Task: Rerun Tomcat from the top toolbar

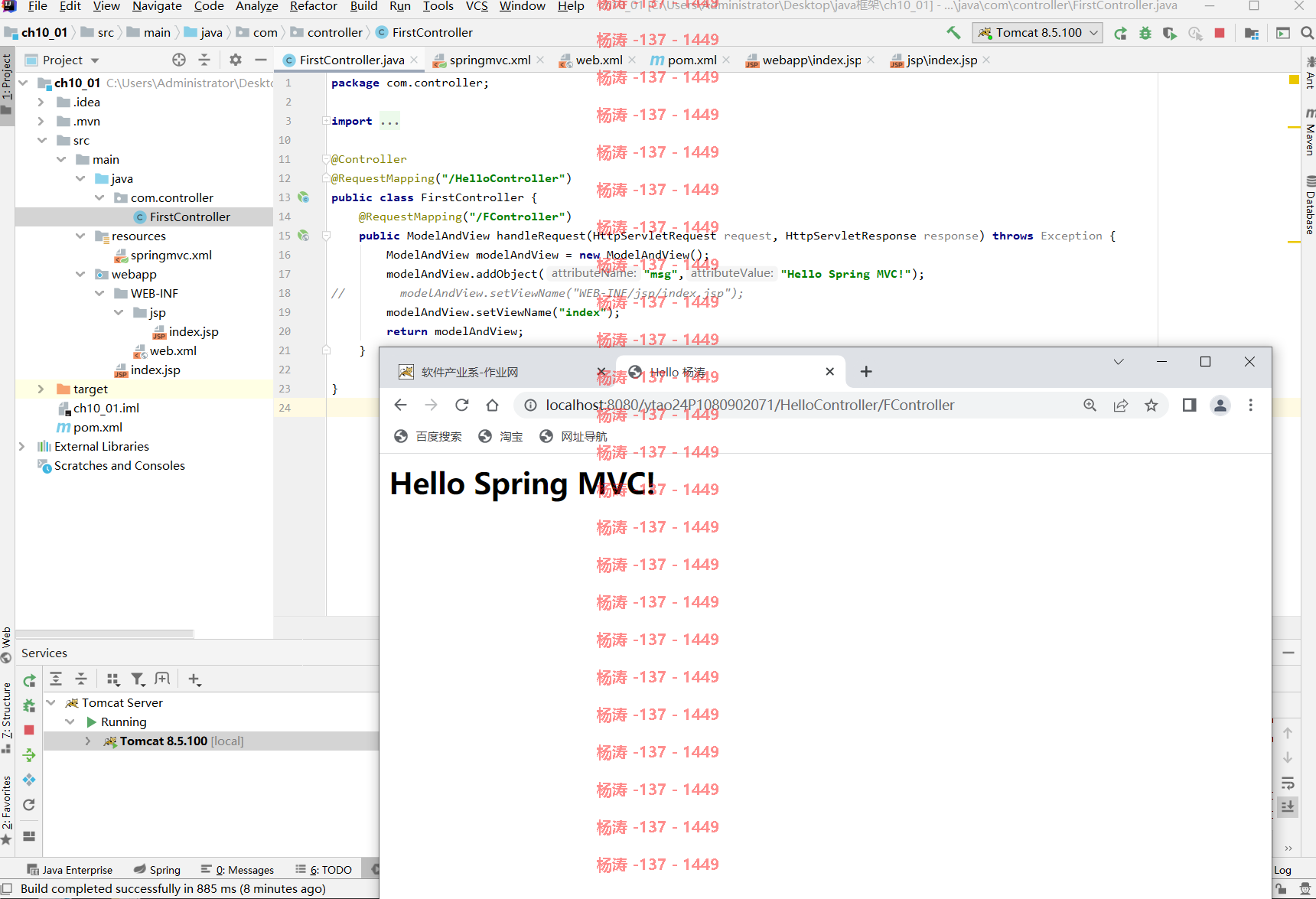Action: [1120, 33]
